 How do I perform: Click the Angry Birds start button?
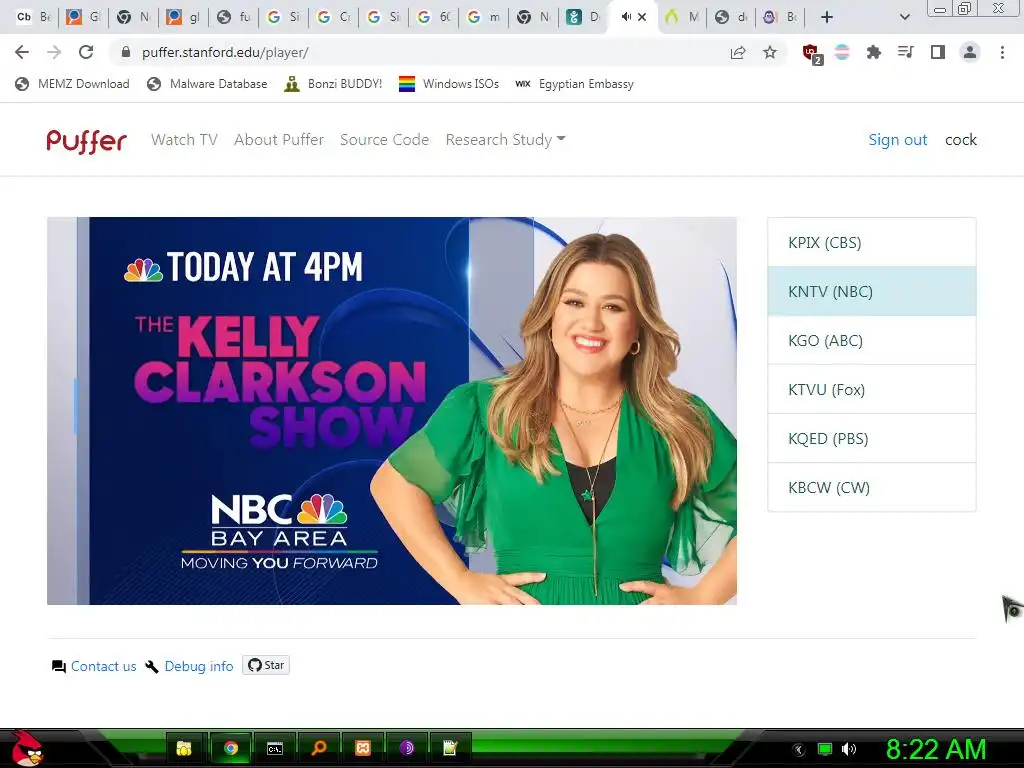click(x=26, y=748)
